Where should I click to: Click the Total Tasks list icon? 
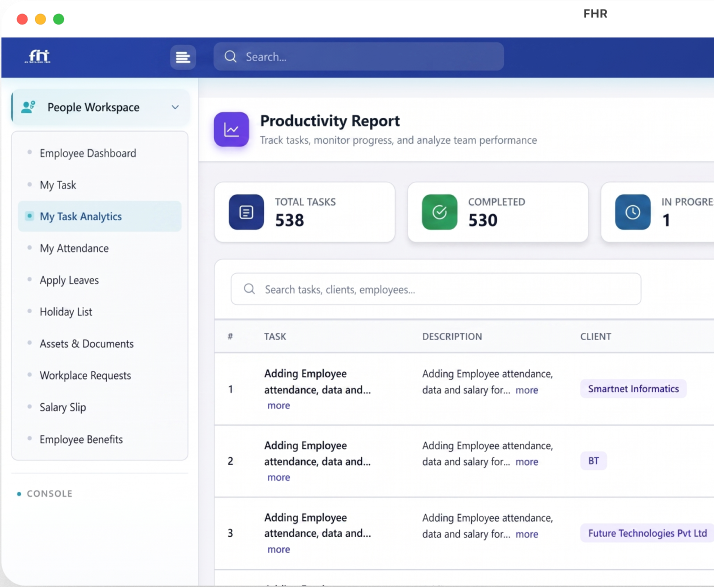point(246,212)
